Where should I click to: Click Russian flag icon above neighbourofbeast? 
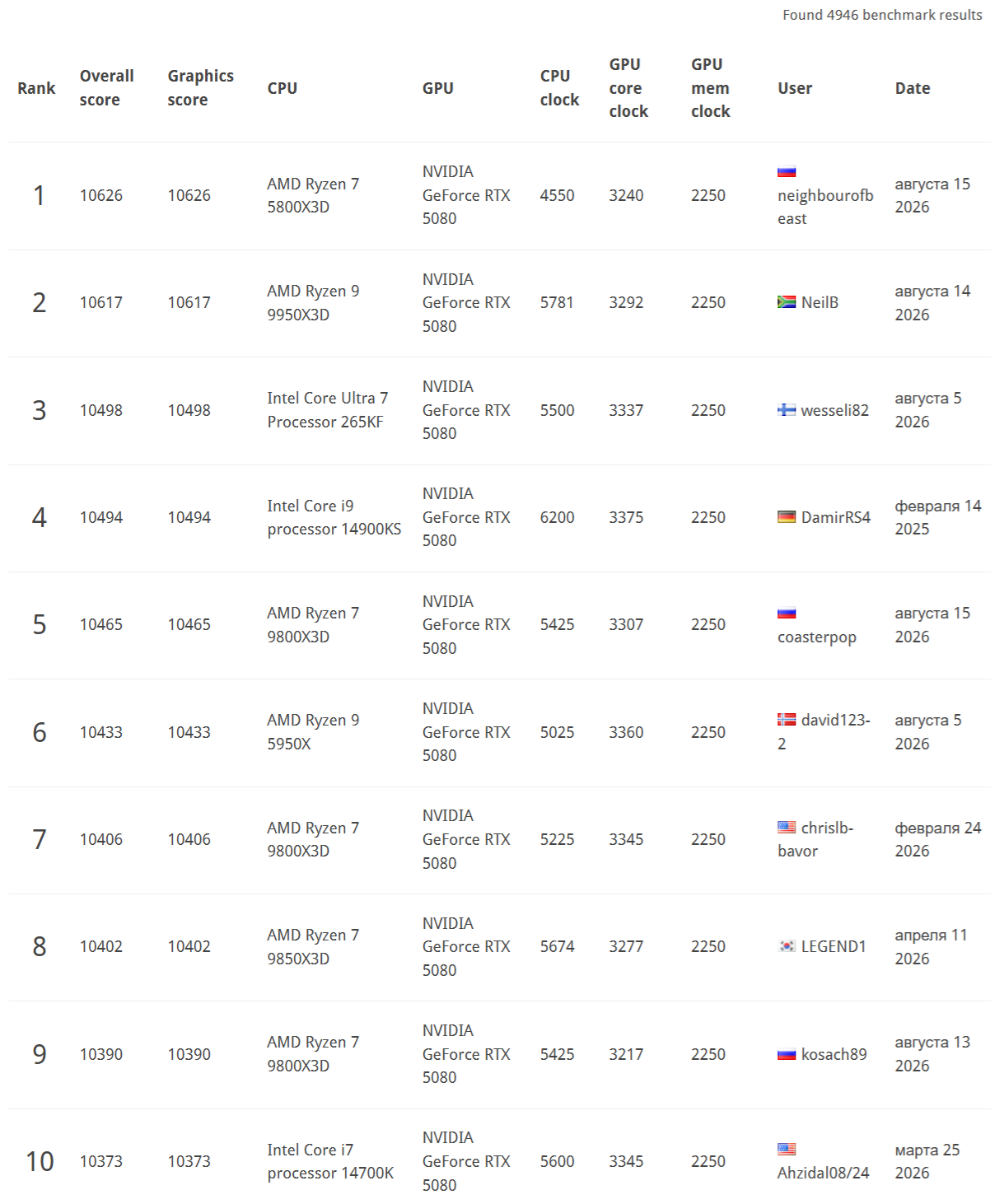click(x=787, y=172)
